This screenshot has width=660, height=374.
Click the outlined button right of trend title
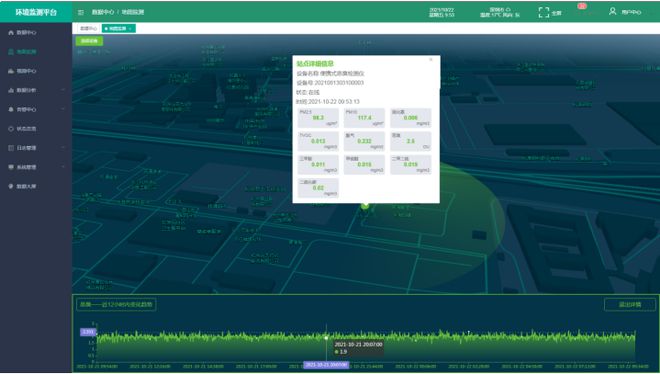(x=630, y=305)
